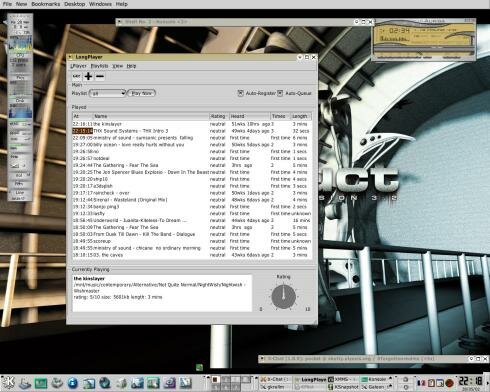Screen dimensions: 490x392
Task: Click the LongPlayer taskbar button
Action: click(x=310, y=379)
